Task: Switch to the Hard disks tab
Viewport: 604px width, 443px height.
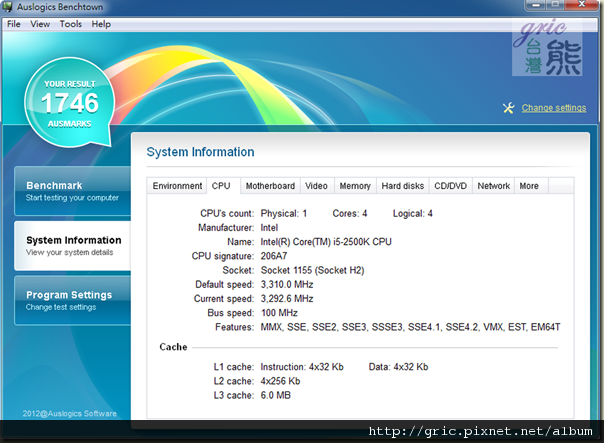Action: [403, 186]
